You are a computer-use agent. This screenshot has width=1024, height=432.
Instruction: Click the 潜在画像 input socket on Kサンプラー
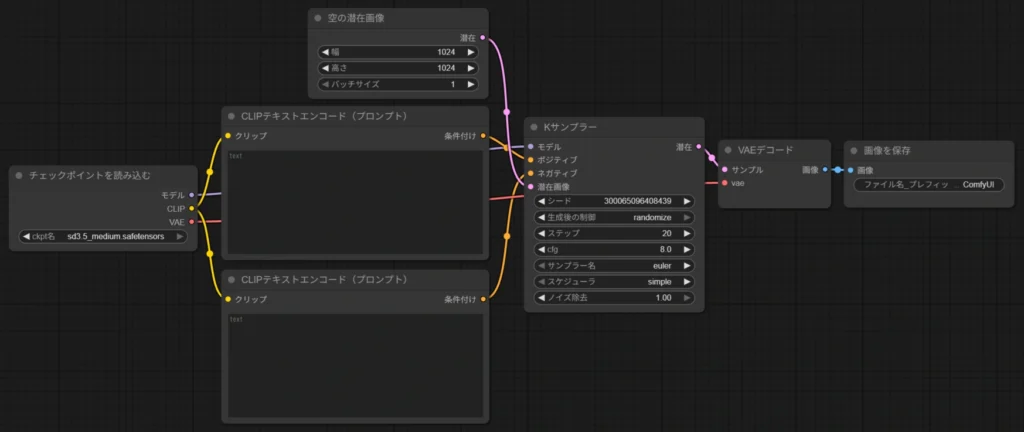530,187
